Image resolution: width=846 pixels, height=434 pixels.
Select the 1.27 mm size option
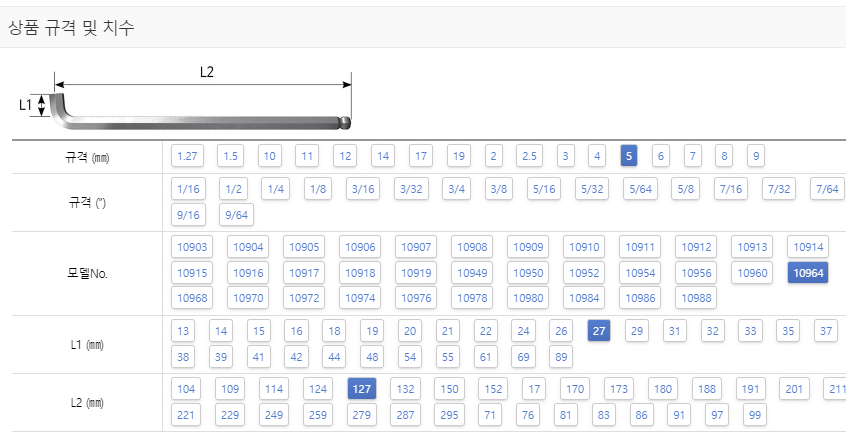[x=187, y=156]
